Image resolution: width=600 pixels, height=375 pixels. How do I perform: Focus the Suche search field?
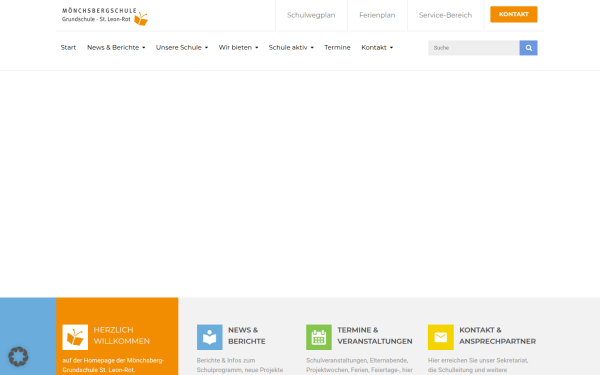[474, 48]
